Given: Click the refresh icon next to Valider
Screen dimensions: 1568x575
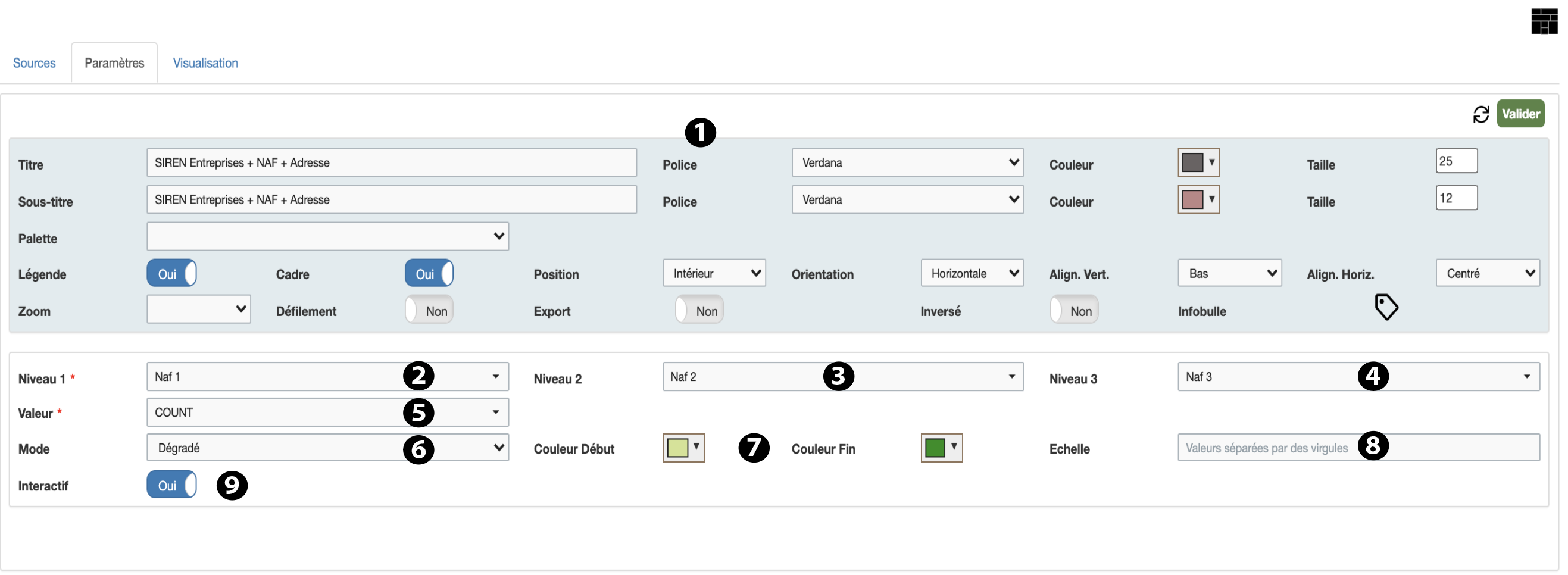Looking at the screenshot, I should pyautogui.click(x=1481, y=114).
